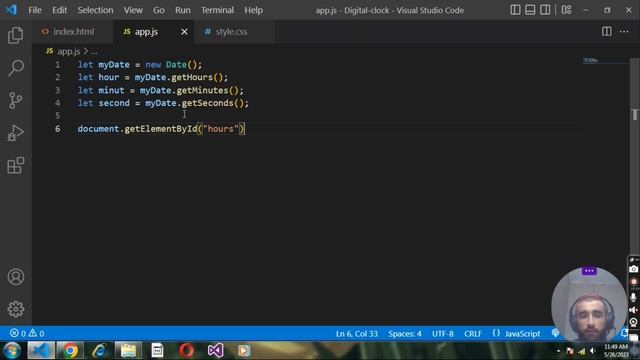The height and width of the screenshot is (360, 640).
Task: Mute the microphone in recorder bar
Action: point(633,297)
